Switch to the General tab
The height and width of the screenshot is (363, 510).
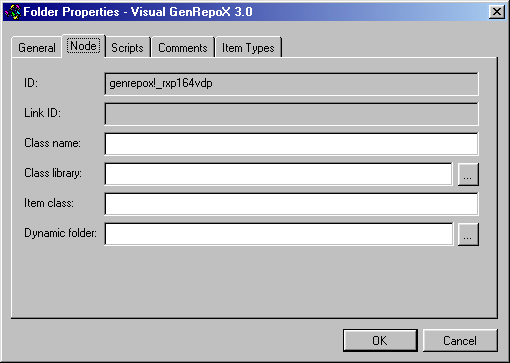[37, 48]
